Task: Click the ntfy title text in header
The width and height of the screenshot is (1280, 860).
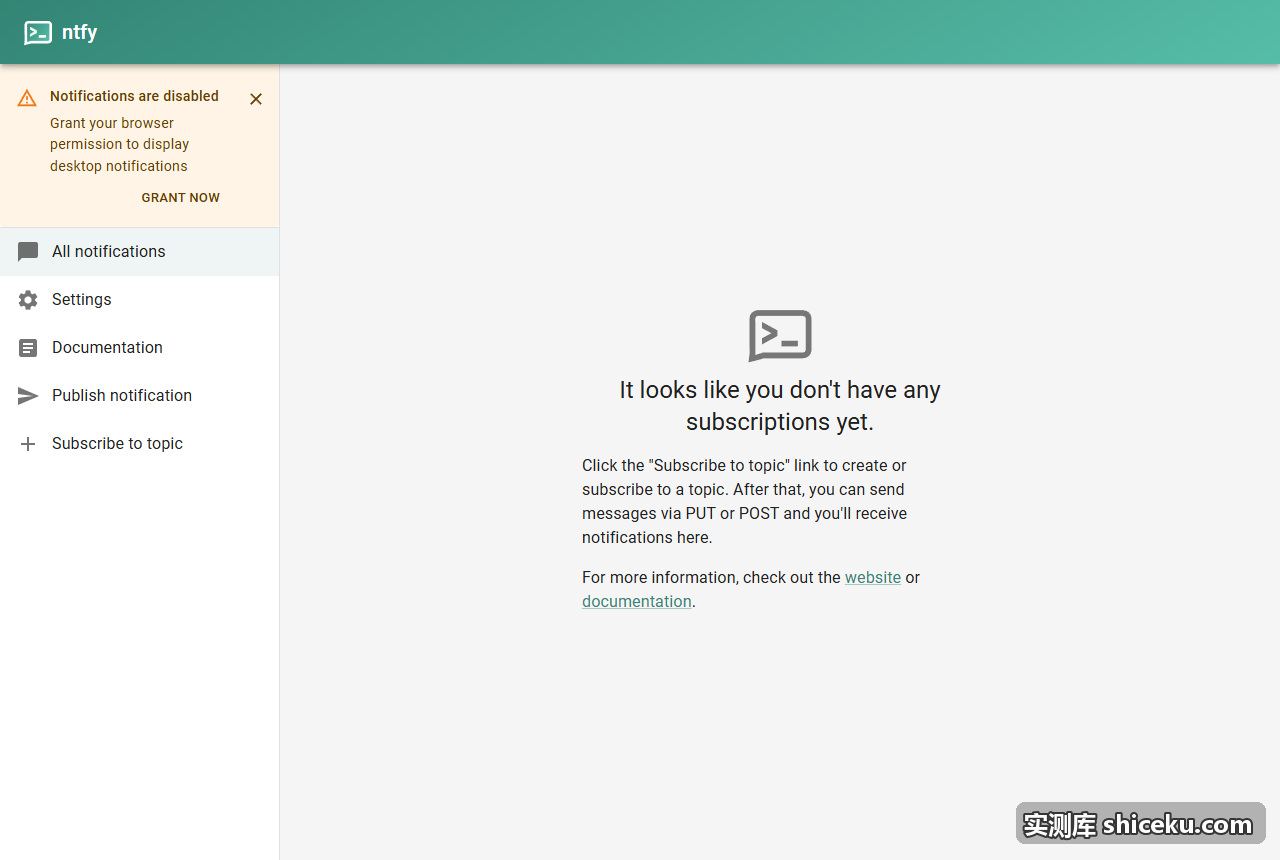Action: 80,32
